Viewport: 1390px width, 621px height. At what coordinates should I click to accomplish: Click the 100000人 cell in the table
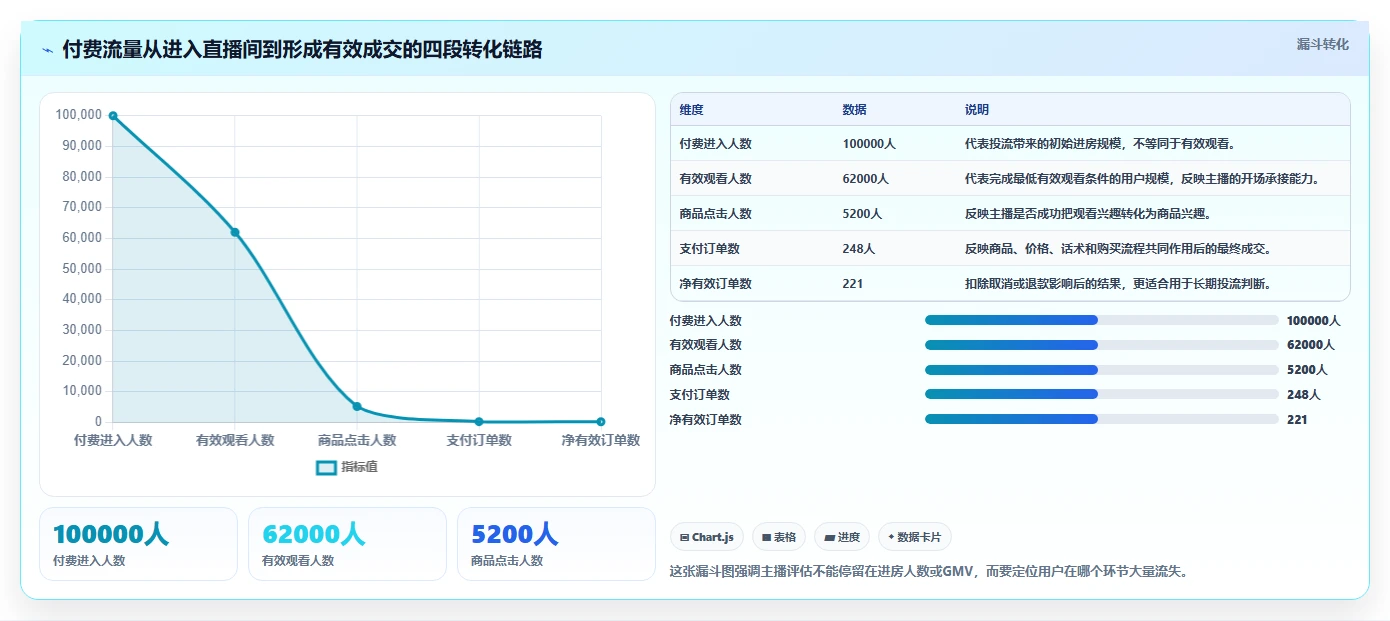(x=869, y=144)
